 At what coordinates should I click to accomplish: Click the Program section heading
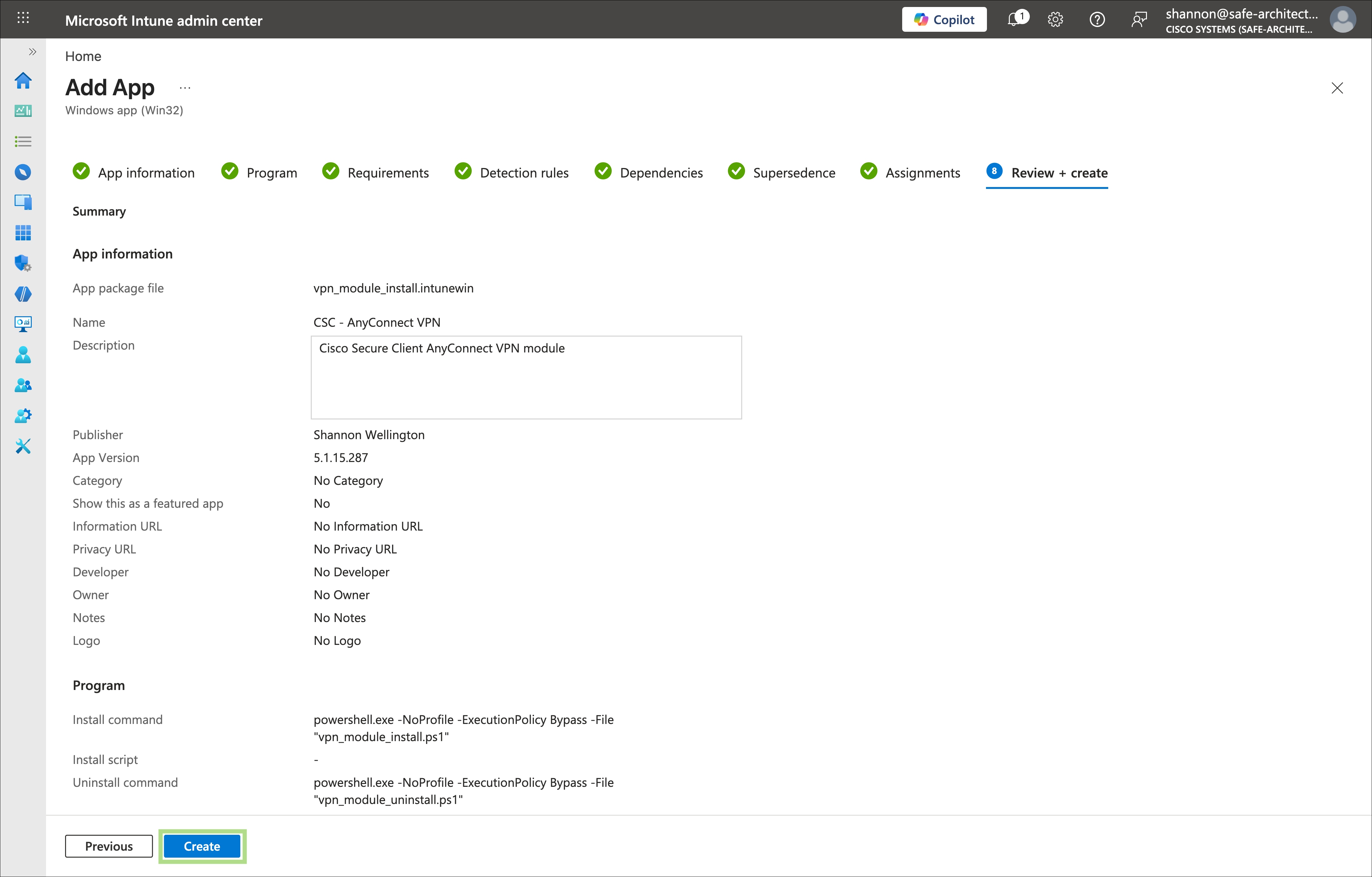tap(99, 686)
